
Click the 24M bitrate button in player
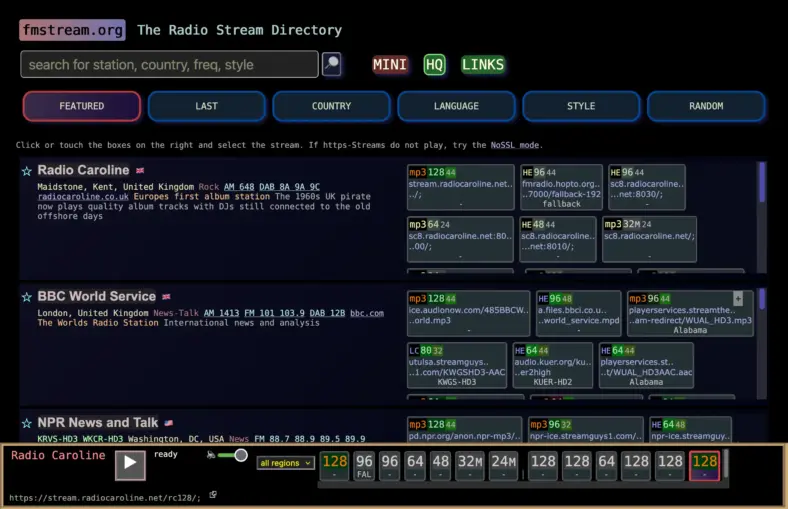tap(504, 465)
